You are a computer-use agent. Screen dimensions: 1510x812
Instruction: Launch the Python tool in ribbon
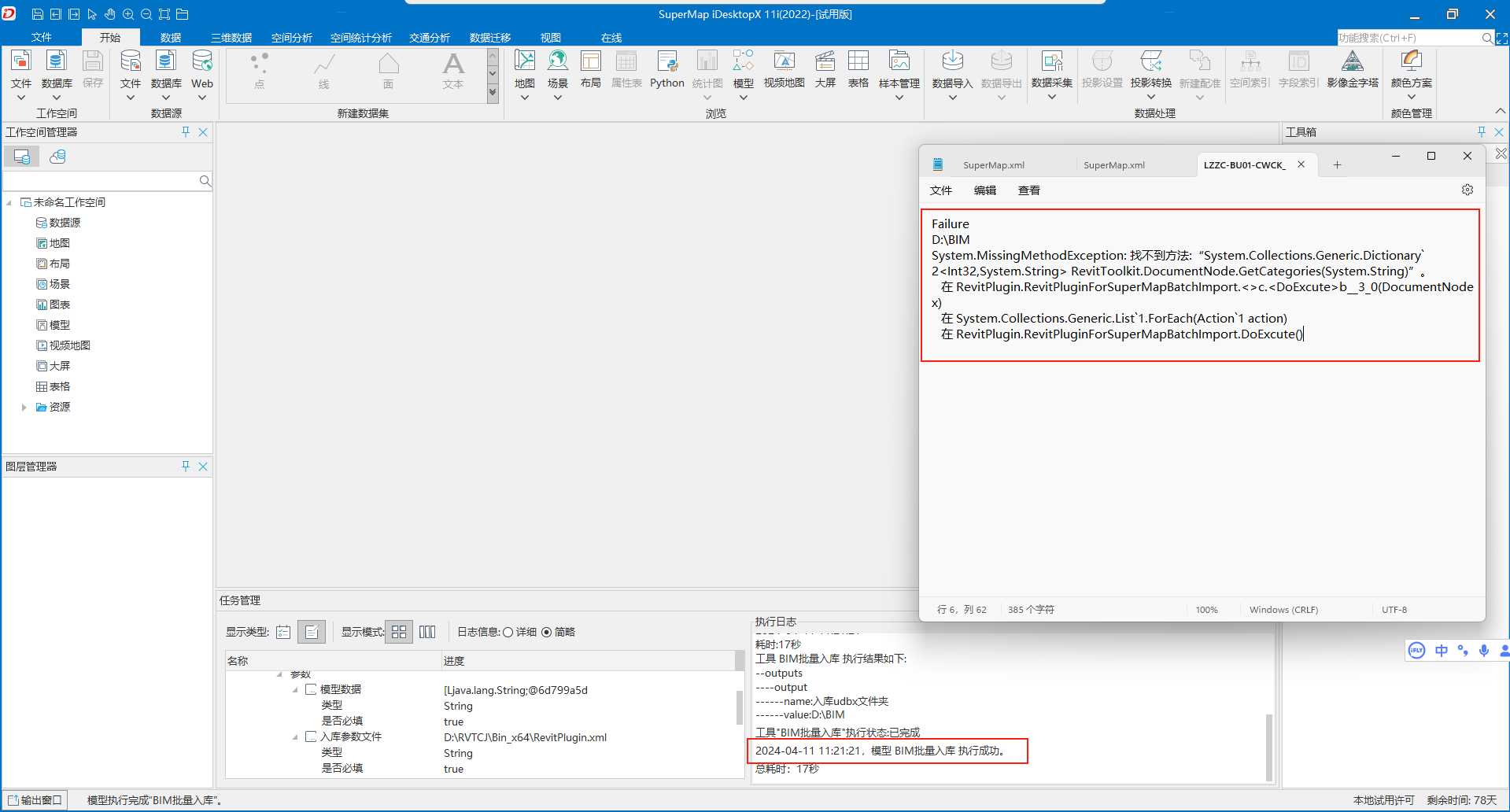[667, 61]
